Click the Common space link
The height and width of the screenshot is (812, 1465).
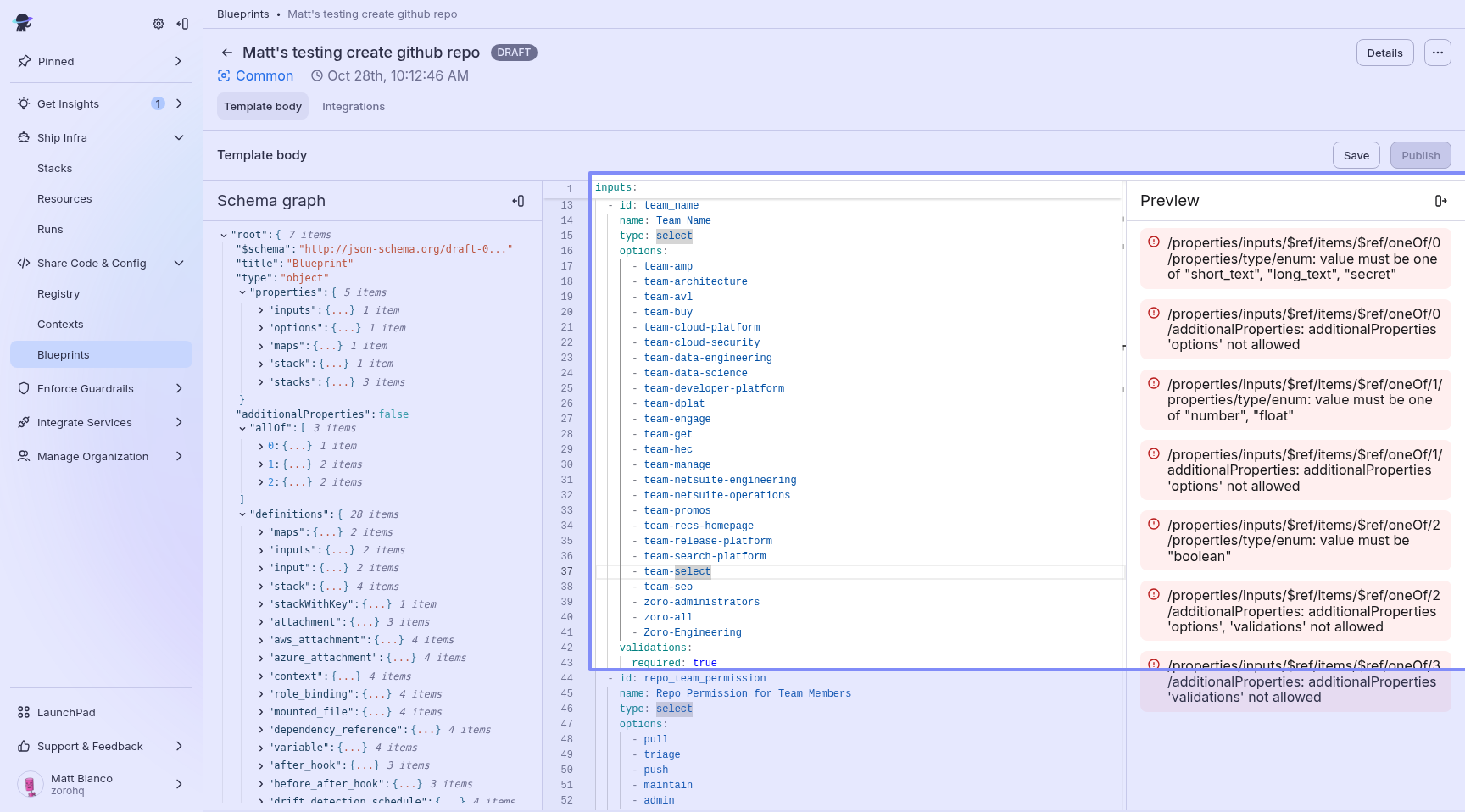264,76
